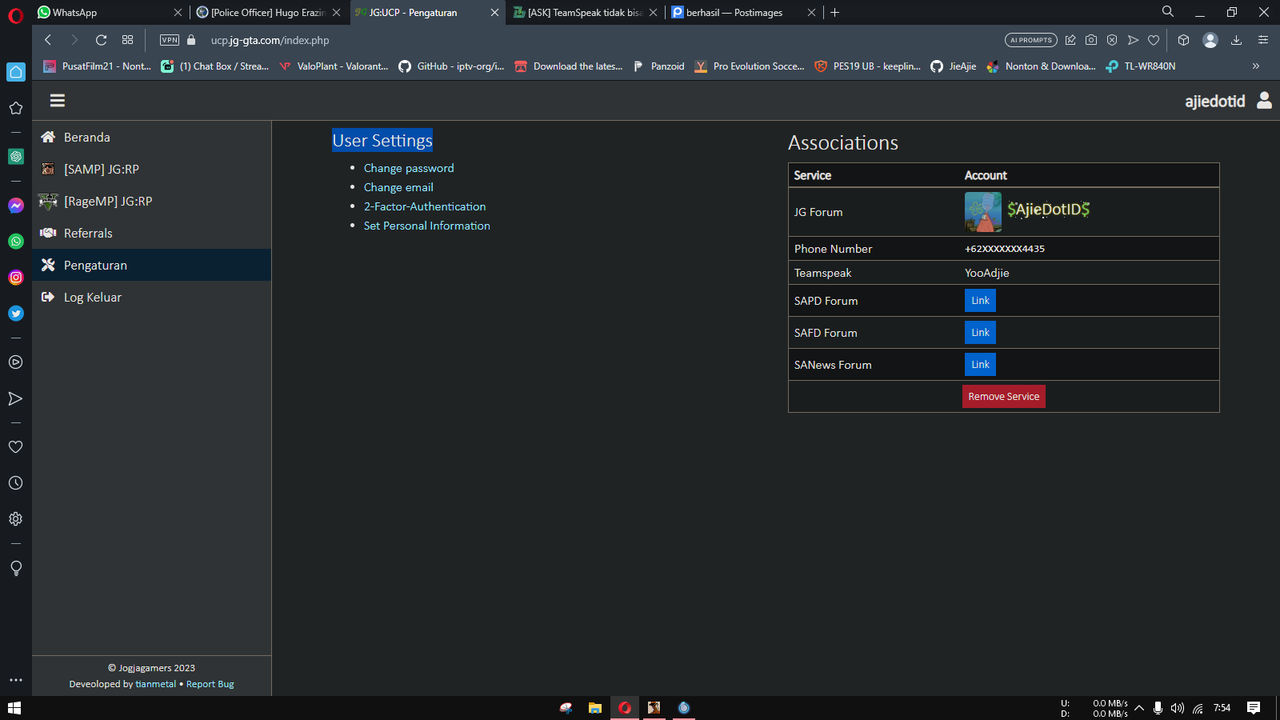Open Pinboards heart in the sidebar

pyautogui.click(x=16, y=447)
